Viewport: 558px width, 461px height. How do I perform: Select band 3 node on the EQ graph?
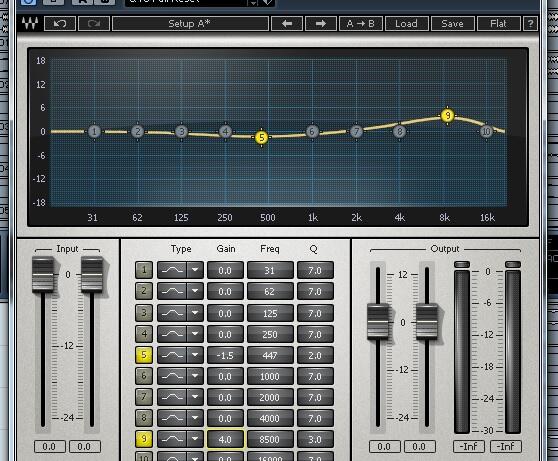[x=181, y=132]
